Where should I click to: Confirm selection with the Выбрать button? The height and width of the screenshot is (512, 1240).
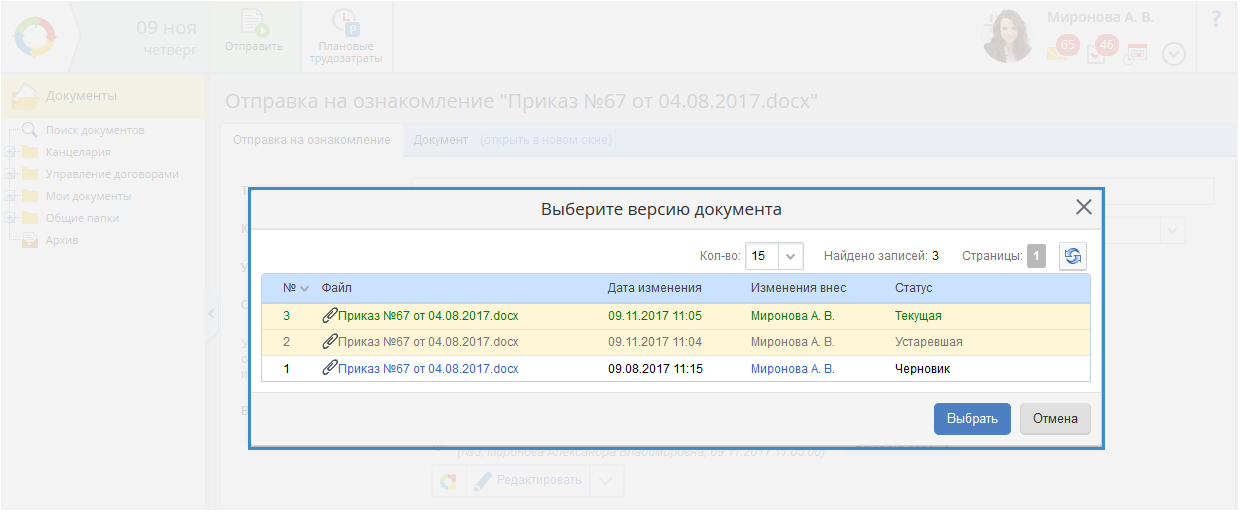pyautogui.click(x=972, y=419)
